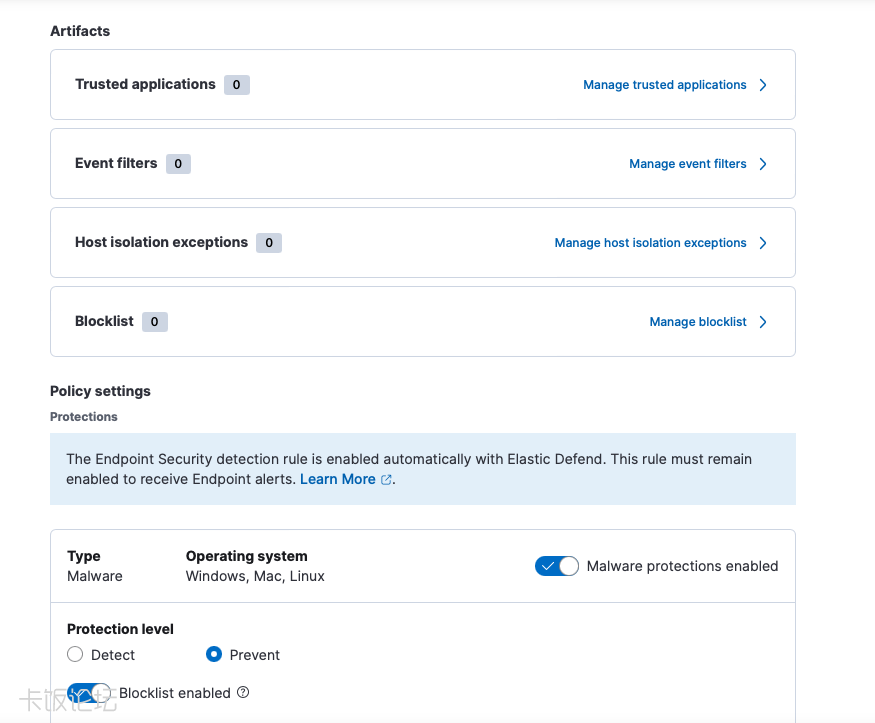The height and width of the screenshot is (723, 875).
Task: Click the Trusted applications count badge
Action: [x=237, y=85]
